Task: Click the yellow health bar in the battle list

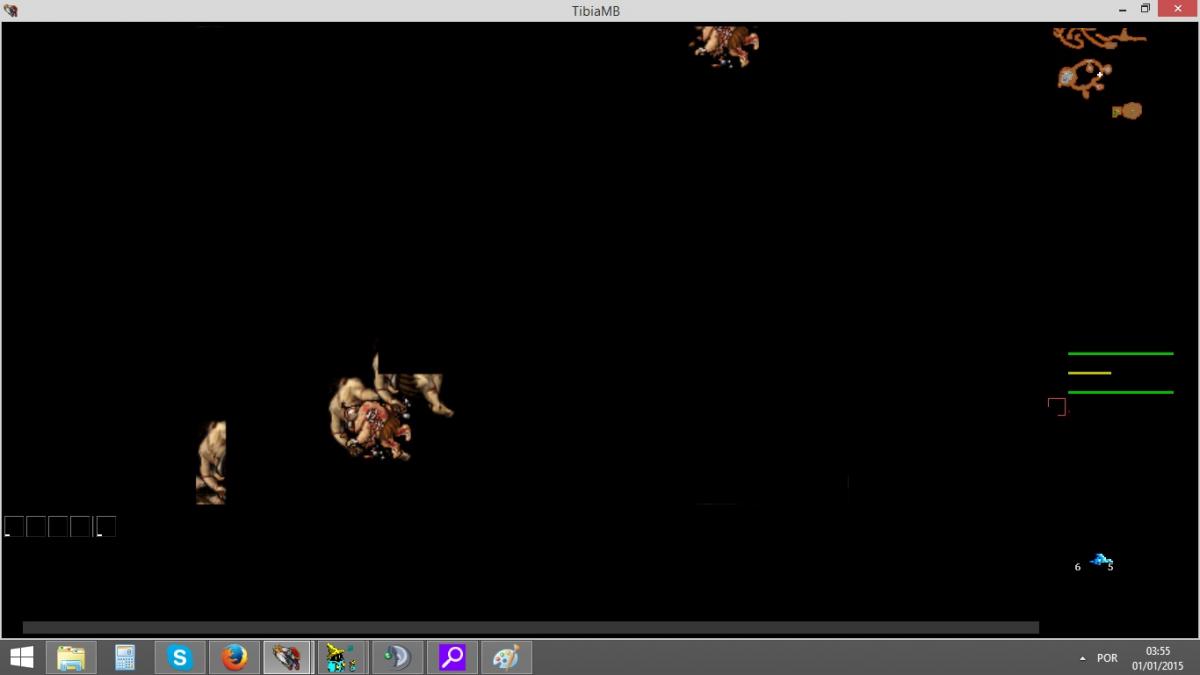Action: tap(1090, 372)
